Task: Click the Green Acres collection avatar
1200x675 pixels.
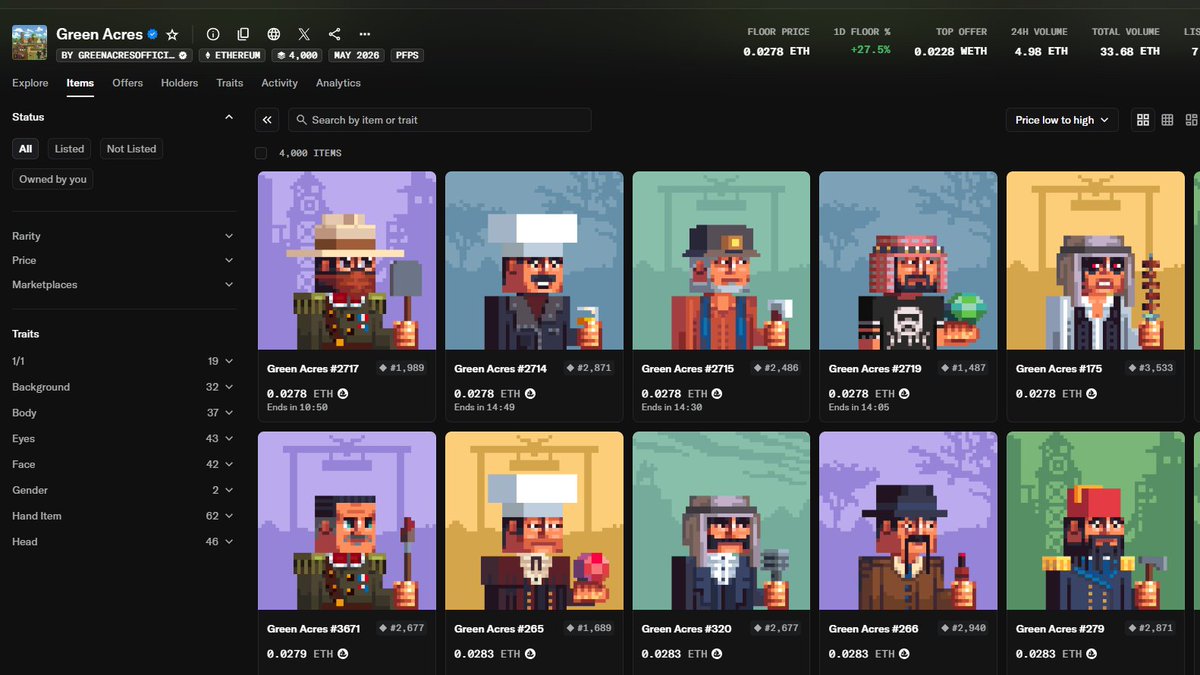Action: tap(30, 43)
